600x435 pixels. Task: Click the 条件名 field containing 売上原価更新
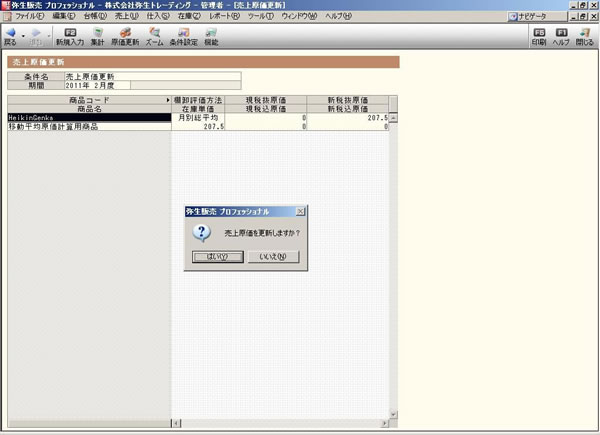[x=153, y=76]
